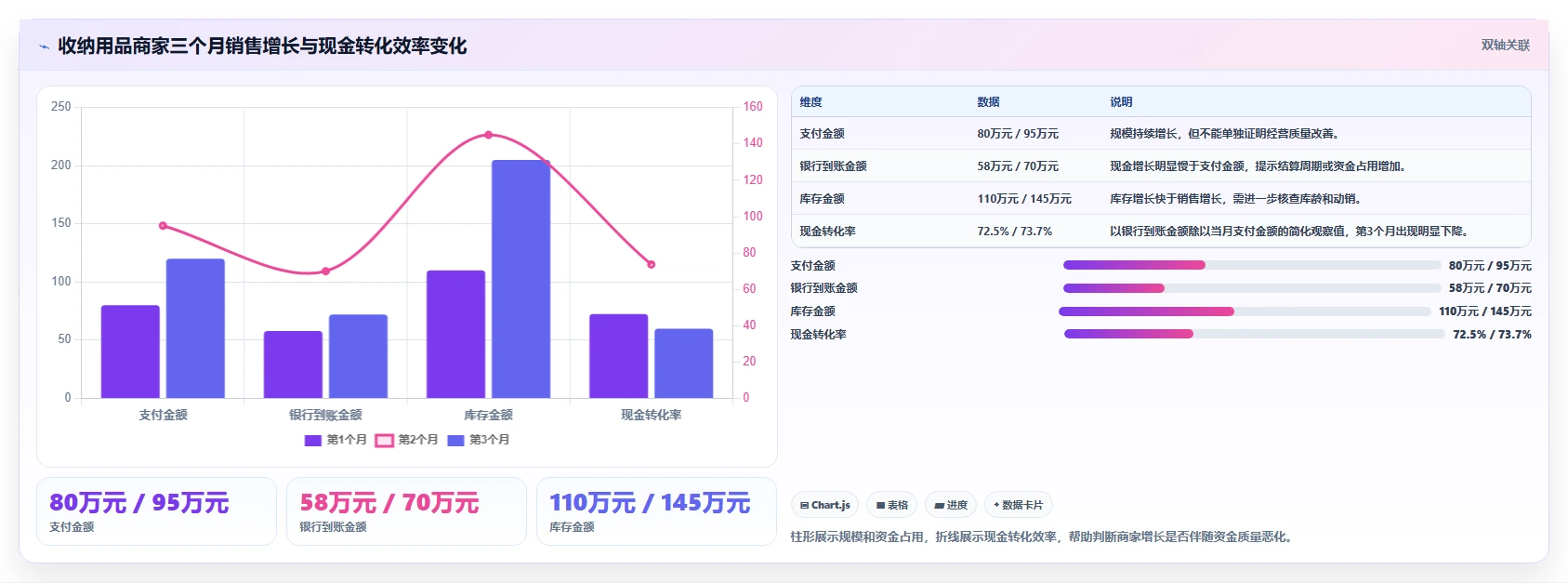Click the 支付金额 label left of the progress bar
Screen dimensions: 1568x583
pyautogui.click(x=813, y=266)
